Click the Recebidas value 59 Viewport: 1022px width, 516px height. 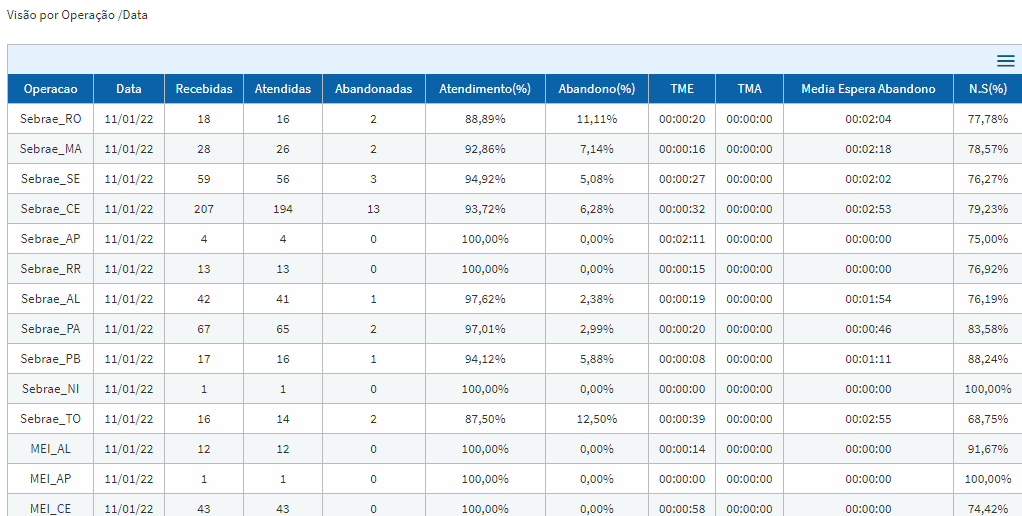[x=204, y=179]
